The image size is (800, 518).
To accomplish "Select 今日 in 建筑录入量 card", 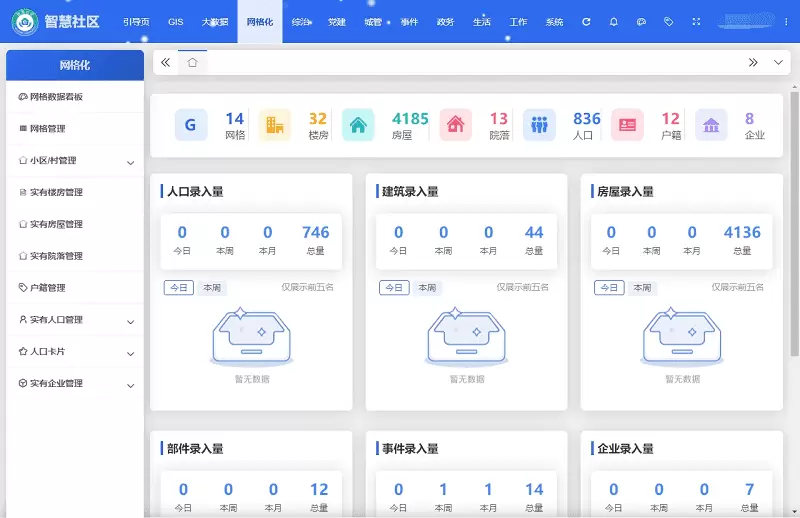I will [x=394, y=288].
